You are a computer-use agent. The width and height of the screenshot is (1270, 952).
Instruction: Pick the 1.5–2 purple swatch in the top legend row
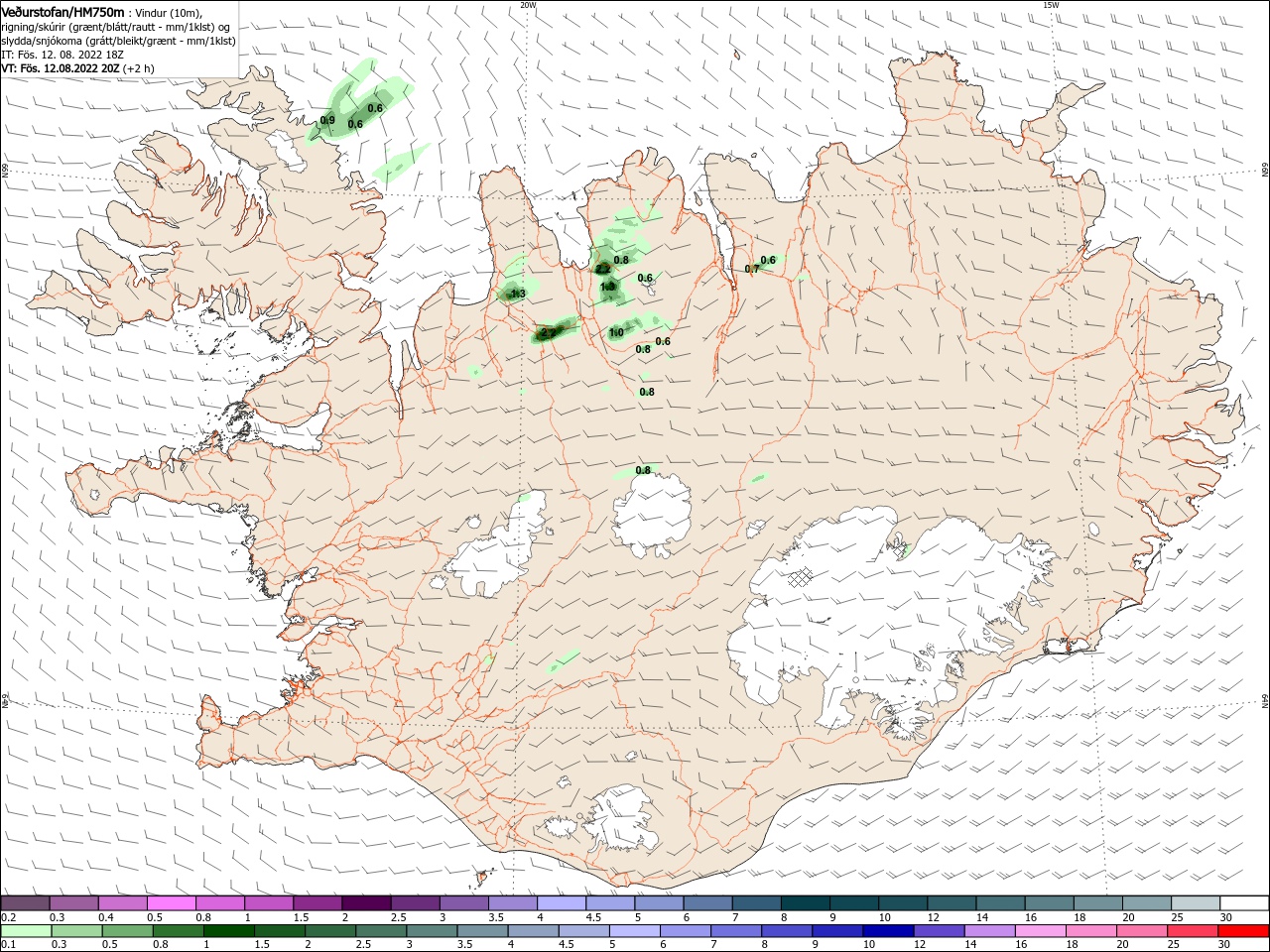click(x=318, y=903)
